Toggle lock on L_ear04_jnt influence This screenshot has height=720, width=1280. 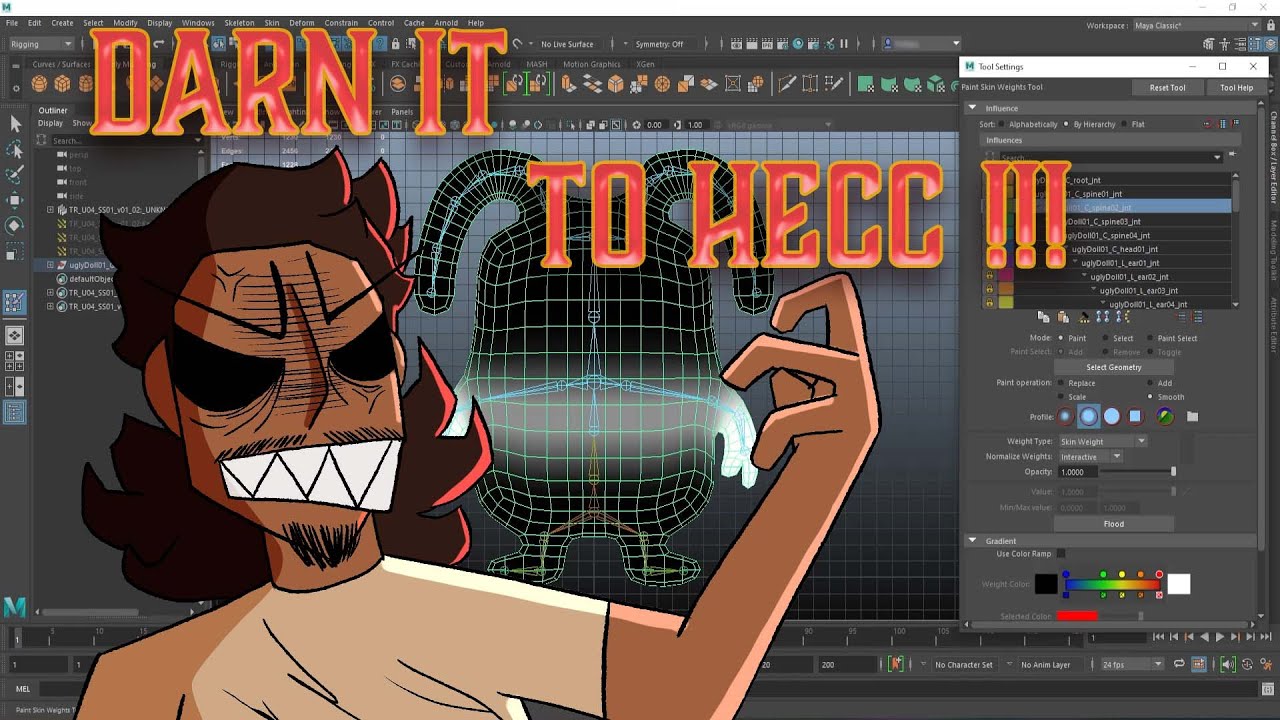coord(989,304)
